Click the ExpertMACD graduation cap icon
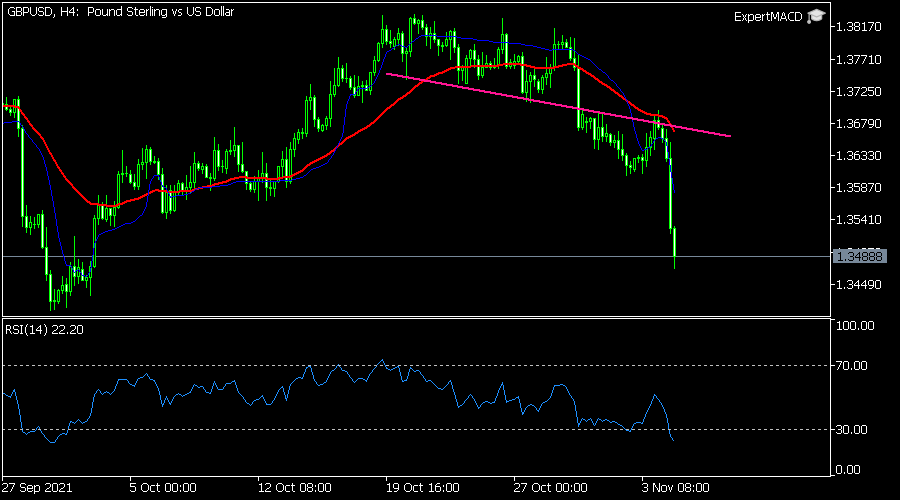 pyautogui.click(x=816, y=16)
